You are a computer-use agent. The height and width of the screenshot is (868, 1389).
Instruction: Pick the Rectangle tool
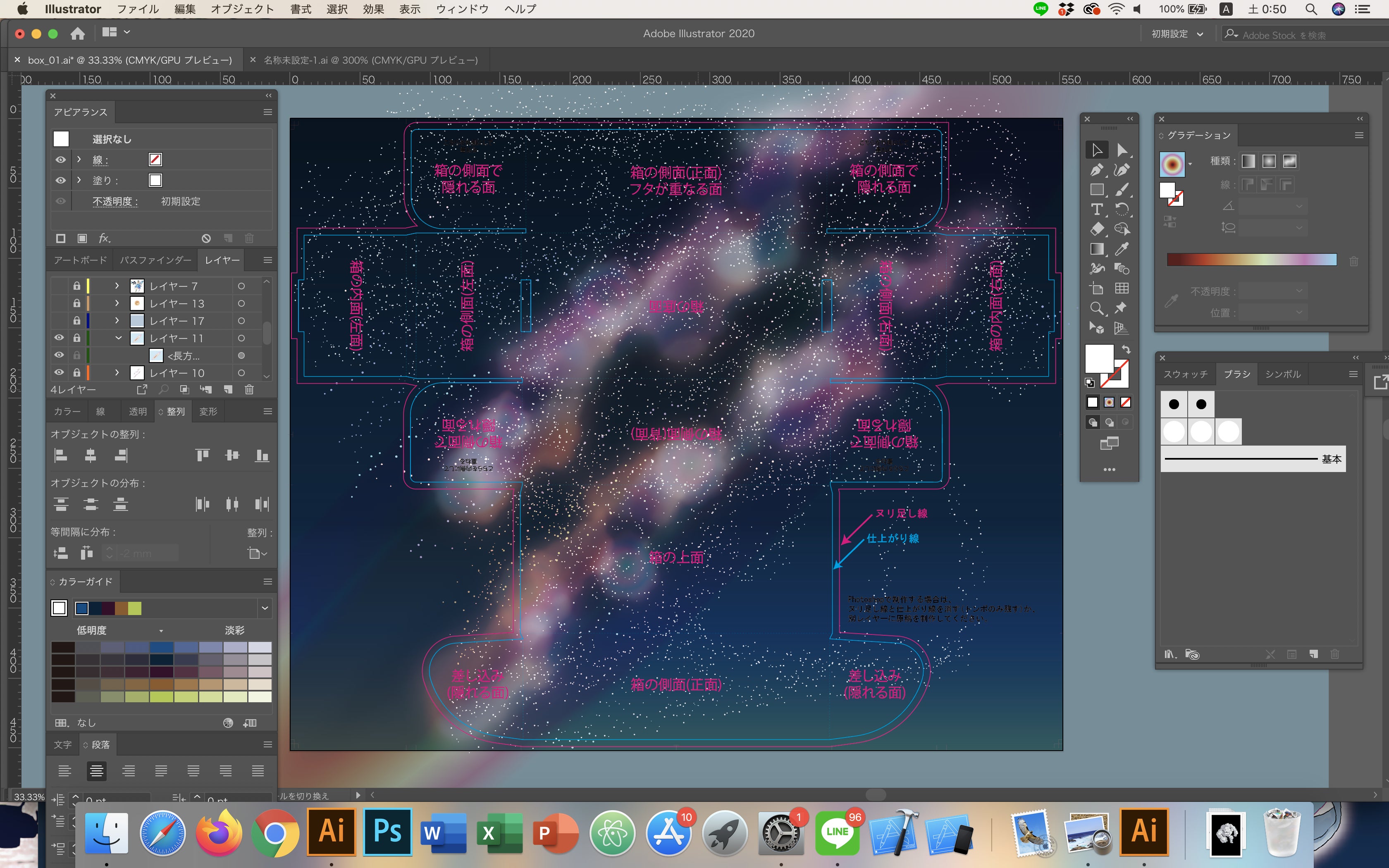[1096, 189]
